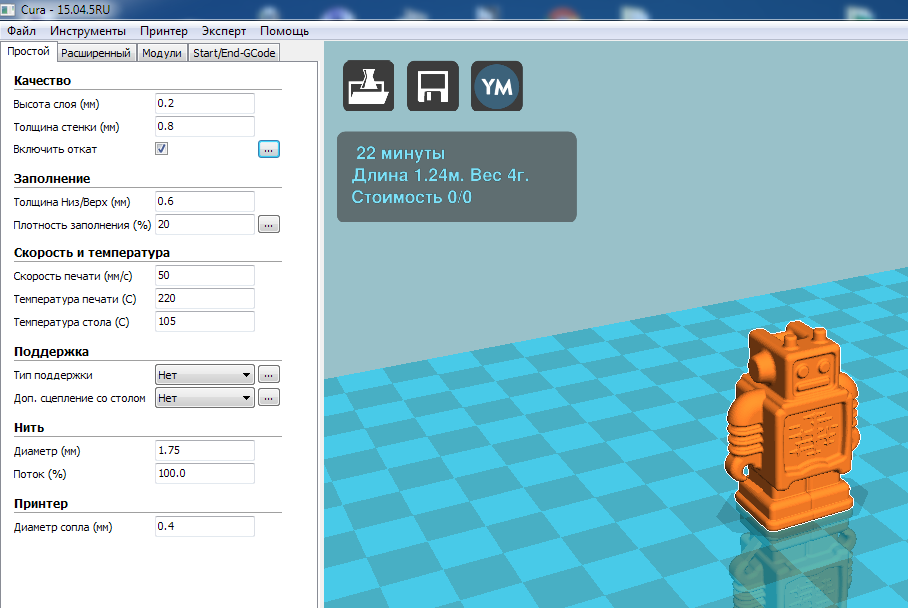Switch to the Модули tab
Image resolution: width=908 pixels, height=608 pixels.
click(x=162, y=53)
